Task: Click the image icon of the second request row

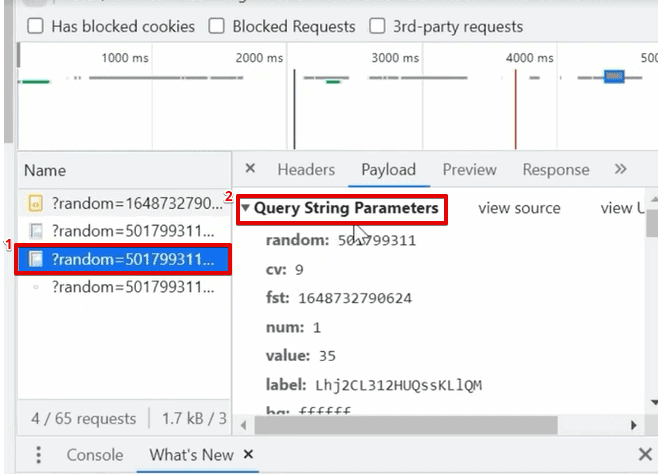Action: point(36,231)
